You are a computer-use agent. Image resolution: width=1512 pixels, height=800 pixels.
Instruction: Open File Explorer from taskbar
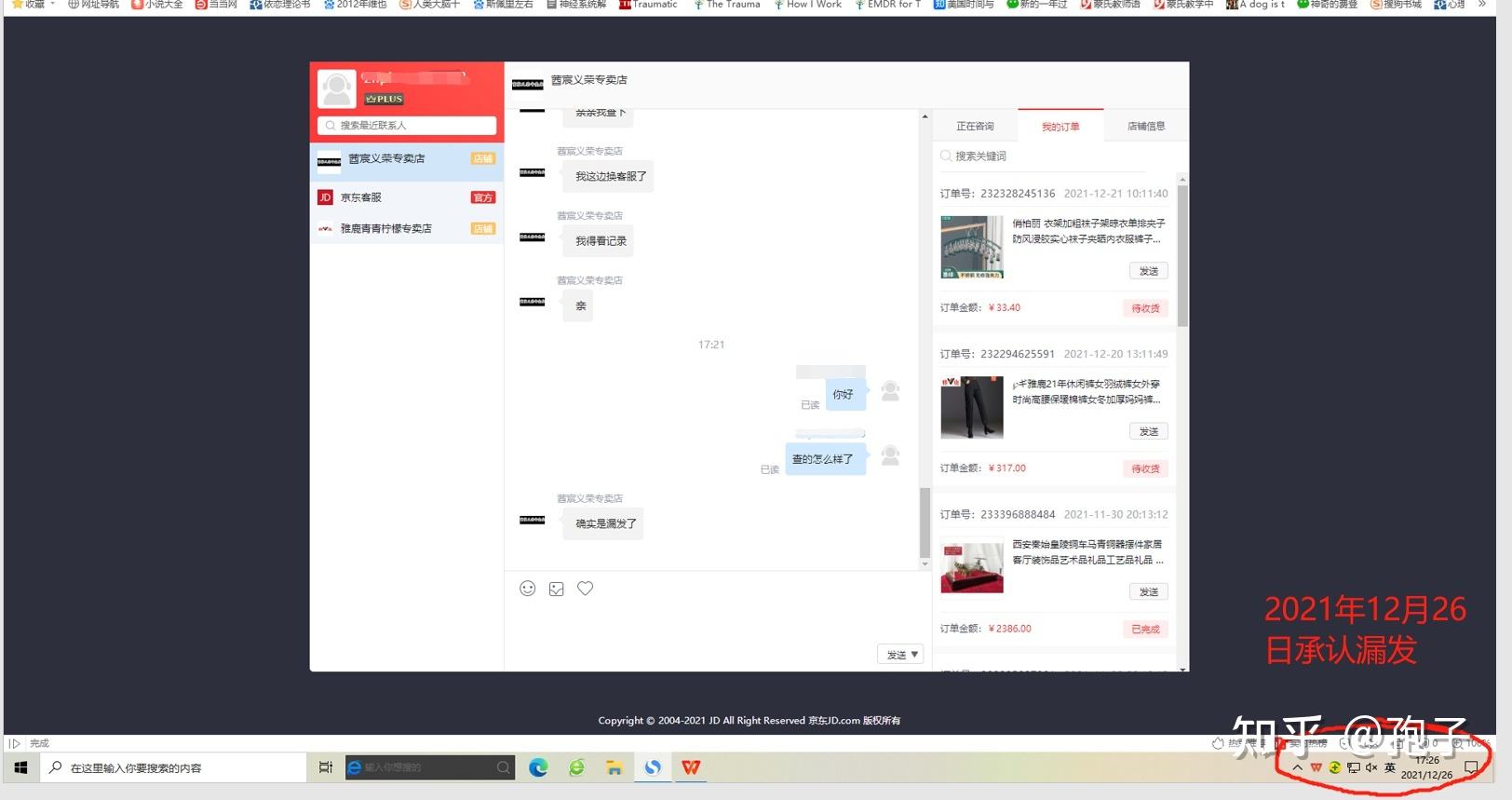(614, 767)
